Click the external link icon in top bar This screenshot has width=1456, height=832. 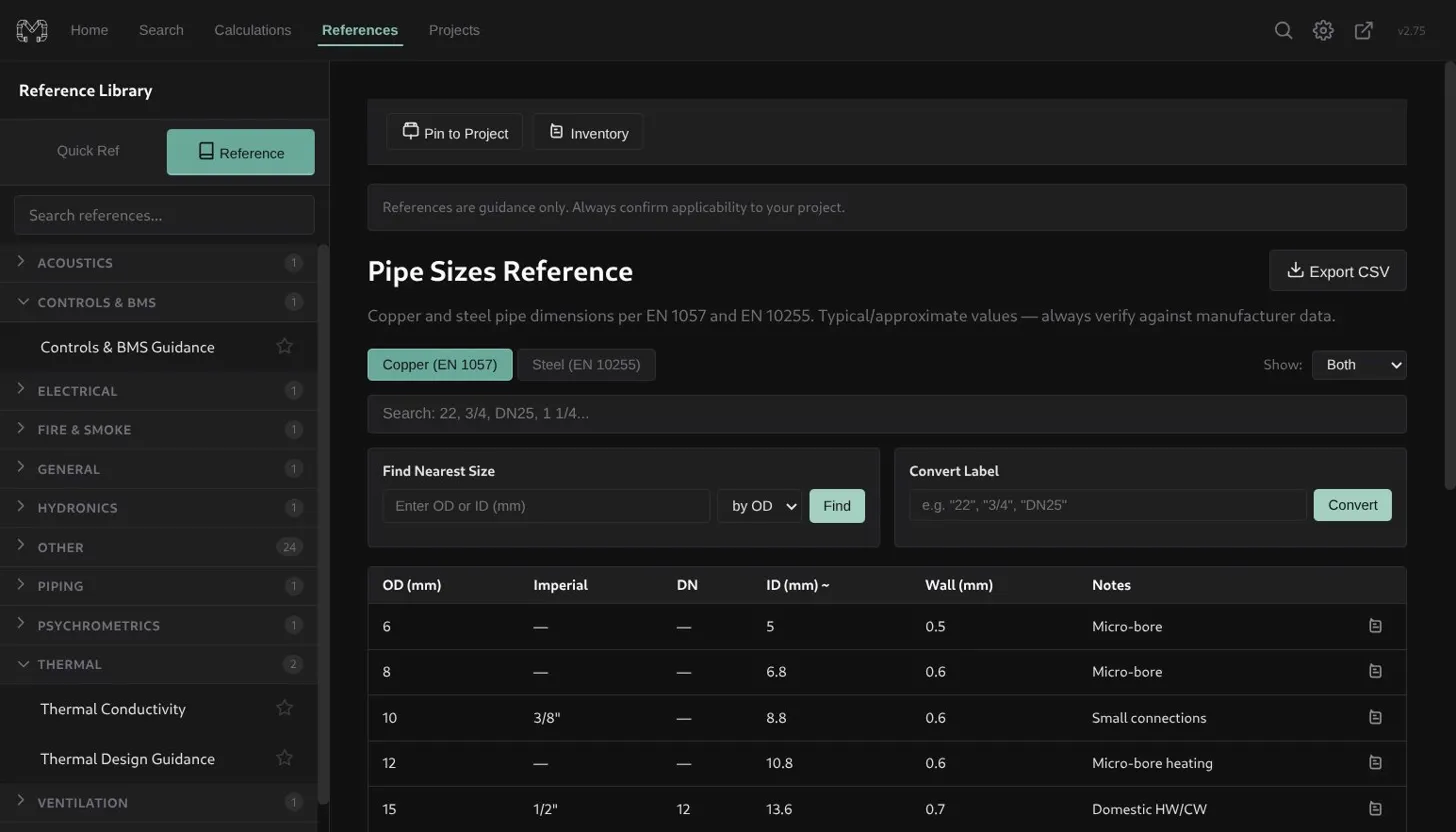point(1362,29)
